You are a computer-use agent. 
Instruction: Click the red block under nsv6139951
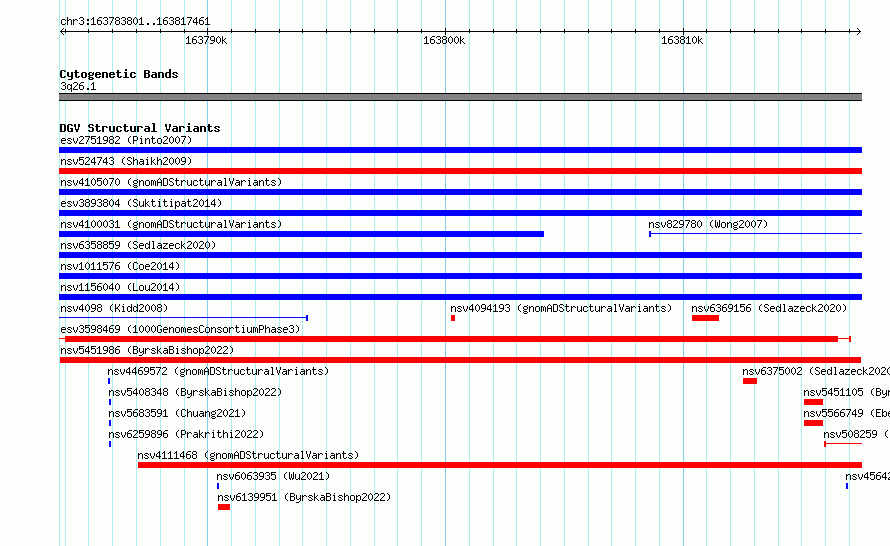click(x=224, y=507)
